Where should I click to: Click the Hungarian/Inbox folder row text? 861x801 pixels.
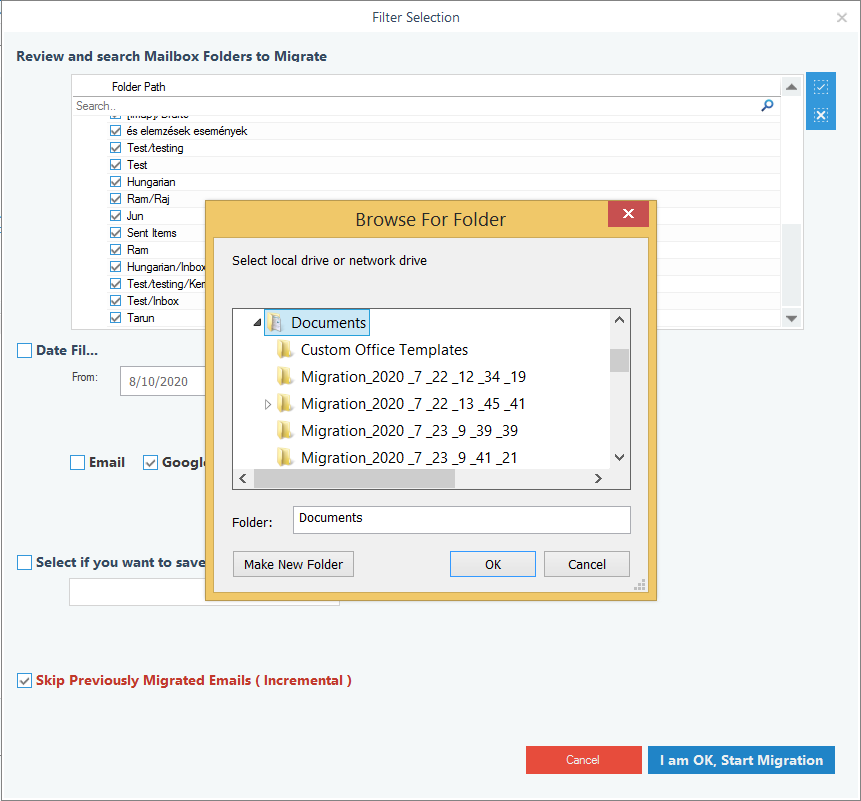click(166, 267)
